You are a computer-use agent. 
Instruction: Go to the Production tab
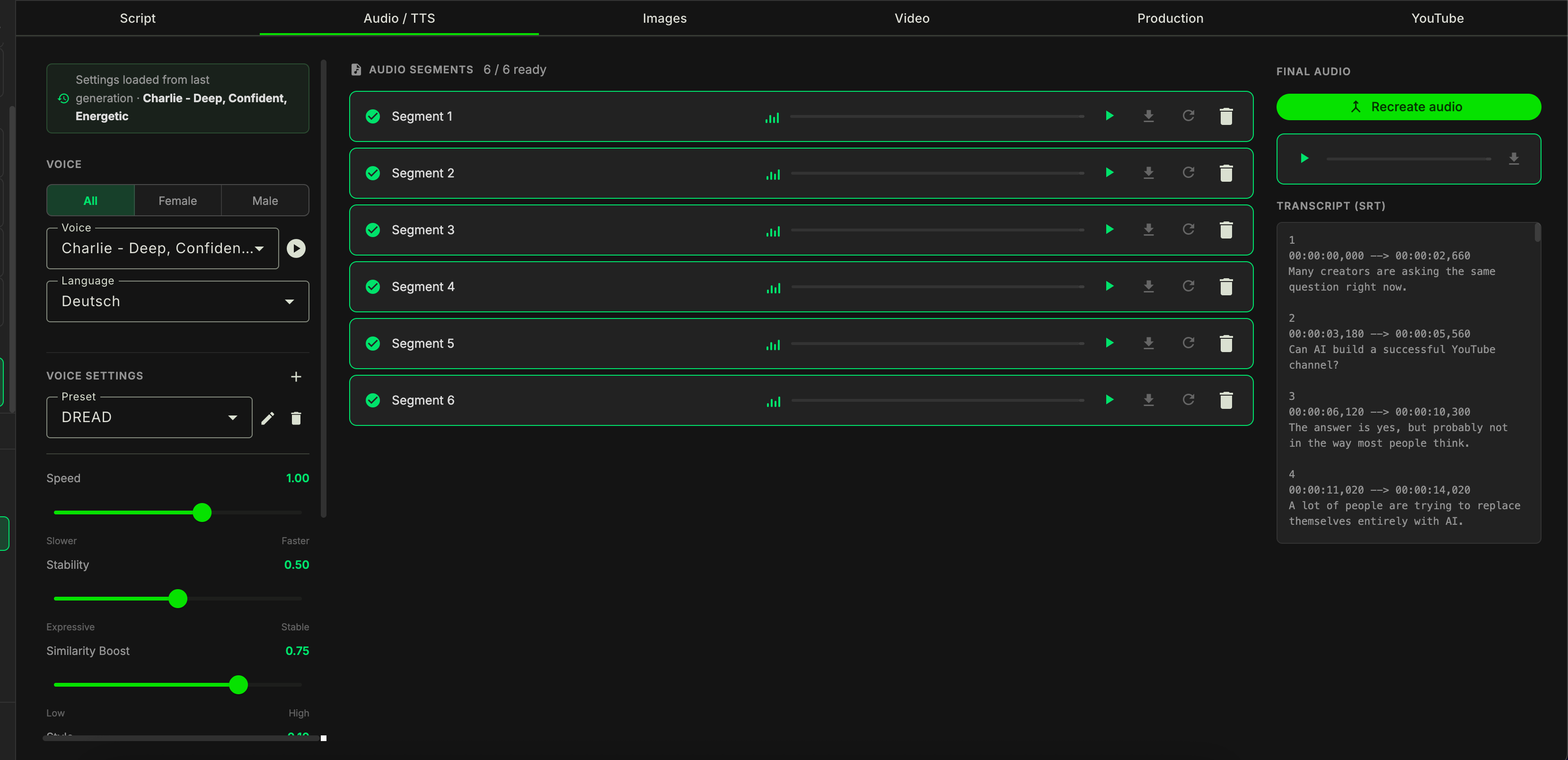1170,18
